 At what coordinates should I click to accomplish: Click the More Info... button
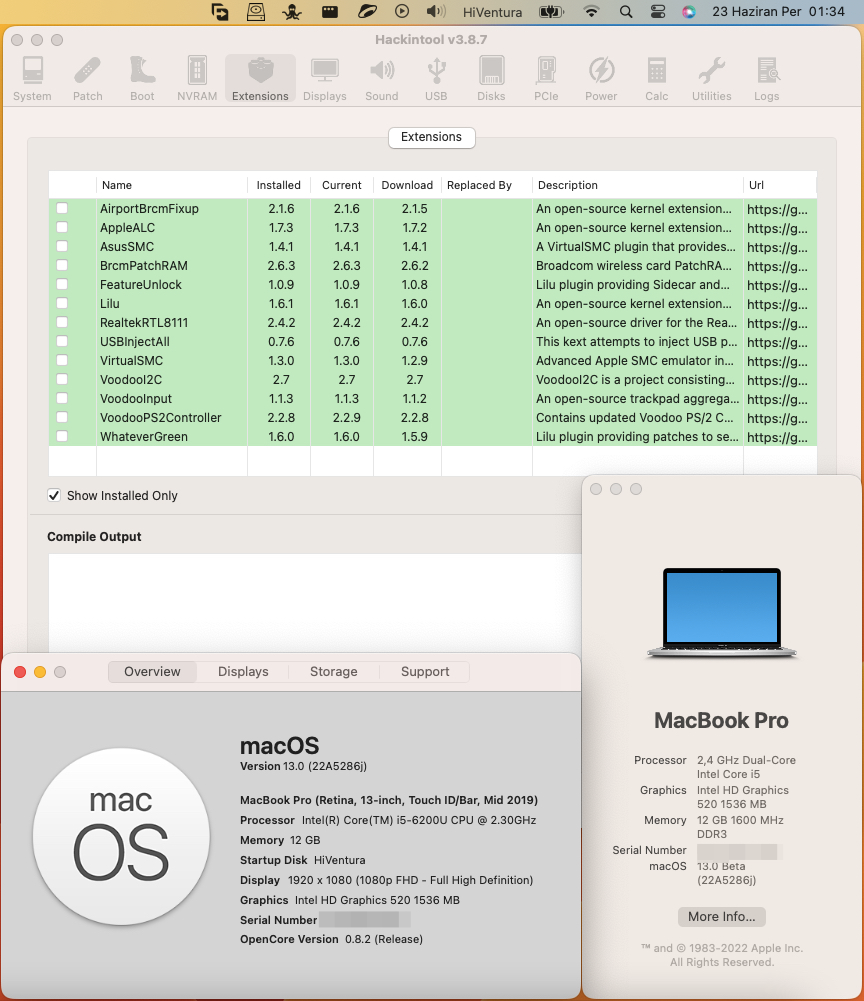click(x=722, y=917)
